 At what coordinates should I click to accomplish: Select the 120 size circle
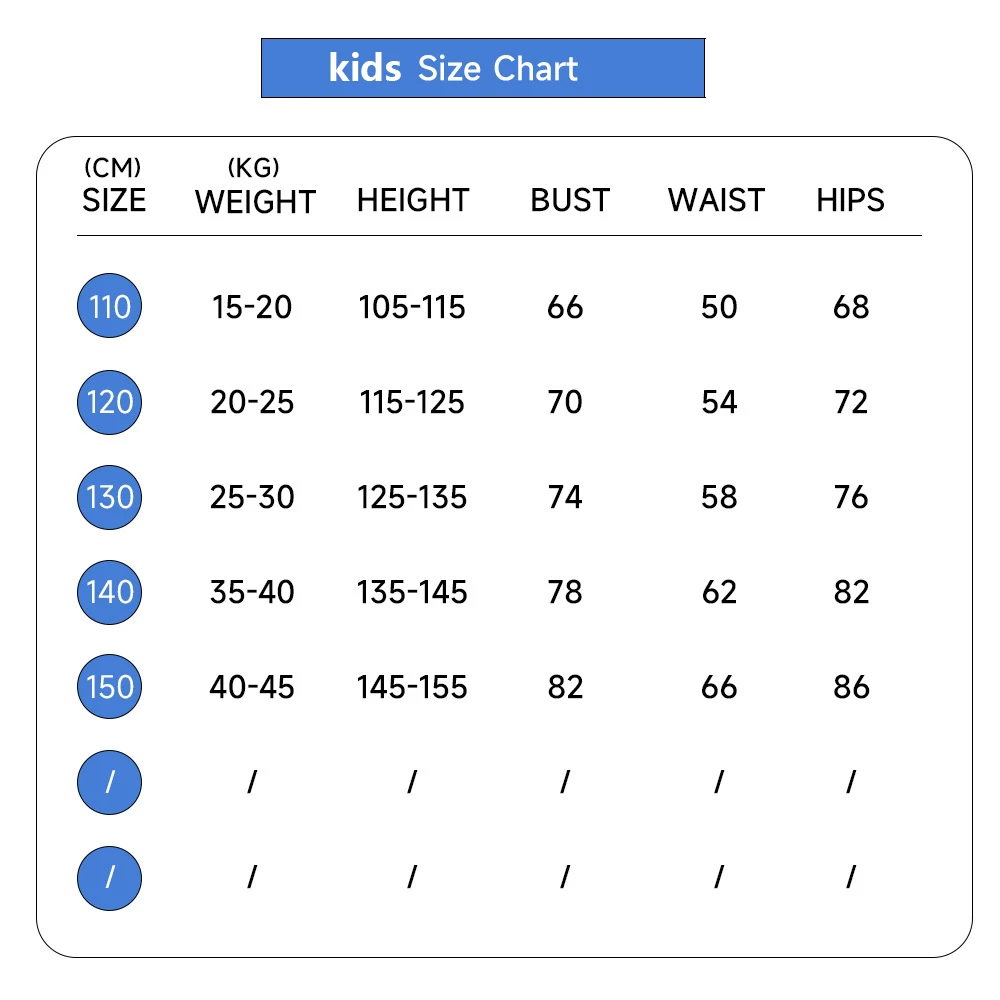coord(110,402)
